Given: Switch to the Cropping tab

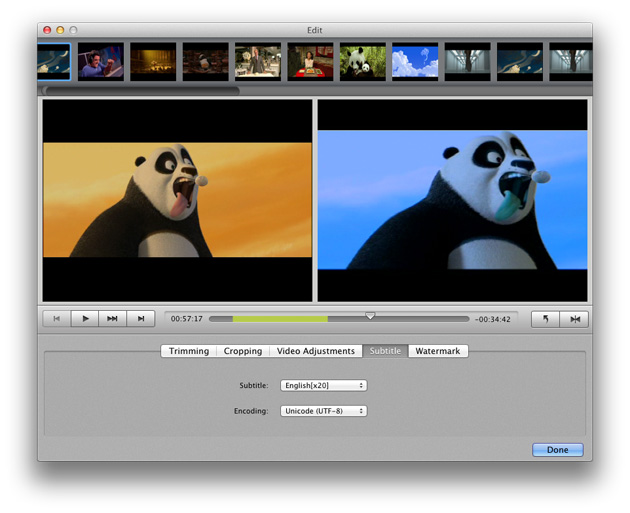Looking at the screenshot, I should (x=242, y=351).
